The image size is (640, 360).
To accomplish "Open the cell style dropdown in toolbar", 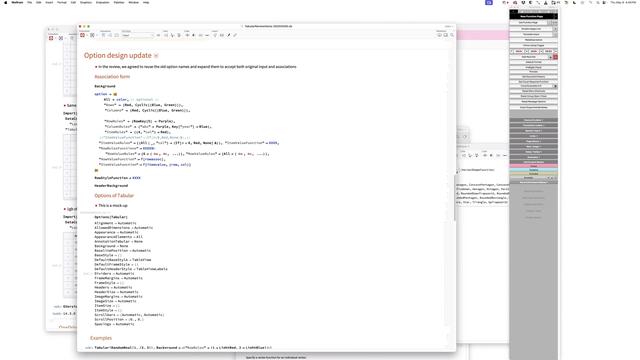I will click(138, 36).
